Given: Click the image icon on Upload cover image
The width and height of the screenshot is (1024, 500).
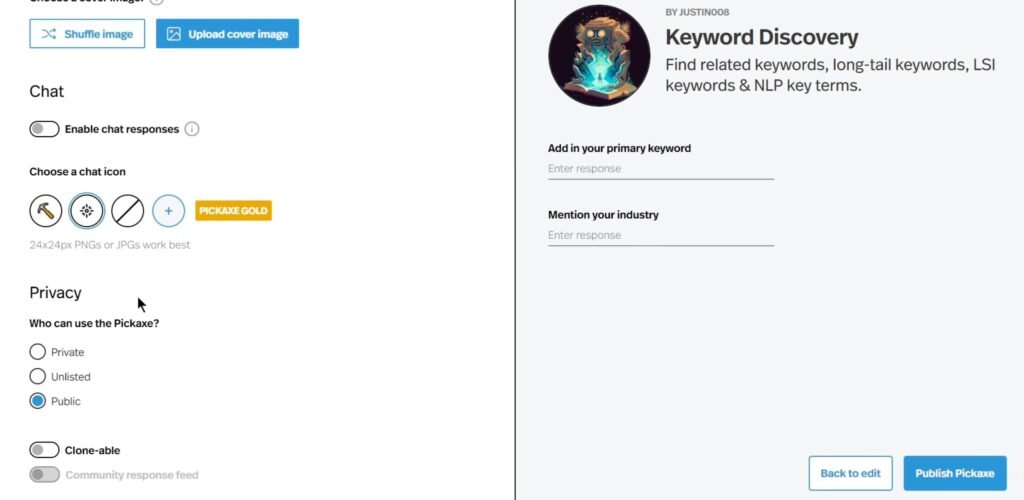Looking at the screenshot, I should pyautogui.click(x=173, y=34).
